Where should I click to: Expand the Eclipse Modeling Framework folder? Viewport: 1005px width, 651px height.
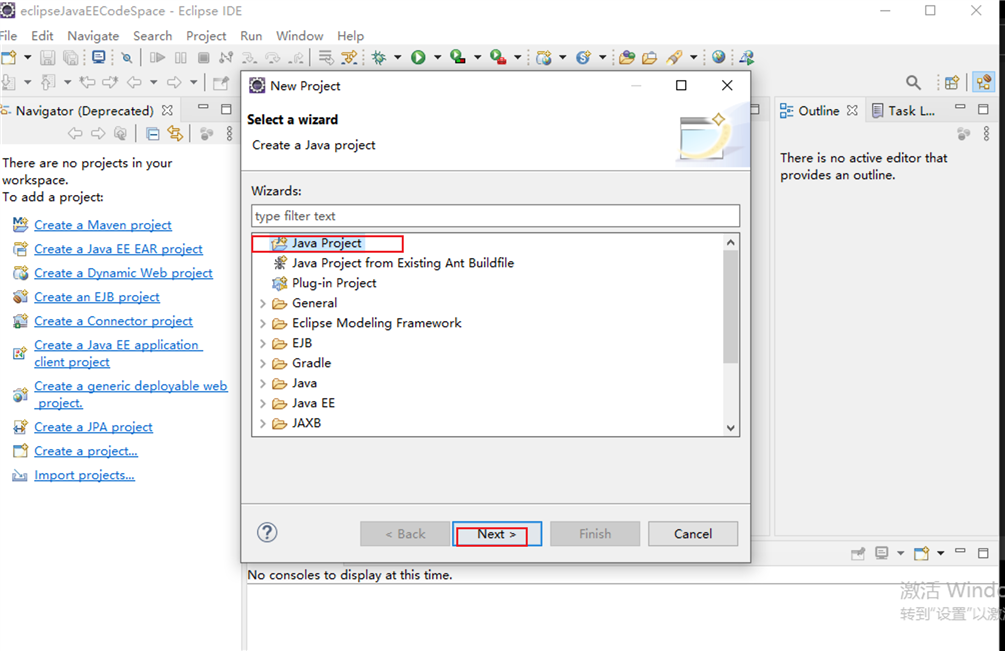coord(263,323)
